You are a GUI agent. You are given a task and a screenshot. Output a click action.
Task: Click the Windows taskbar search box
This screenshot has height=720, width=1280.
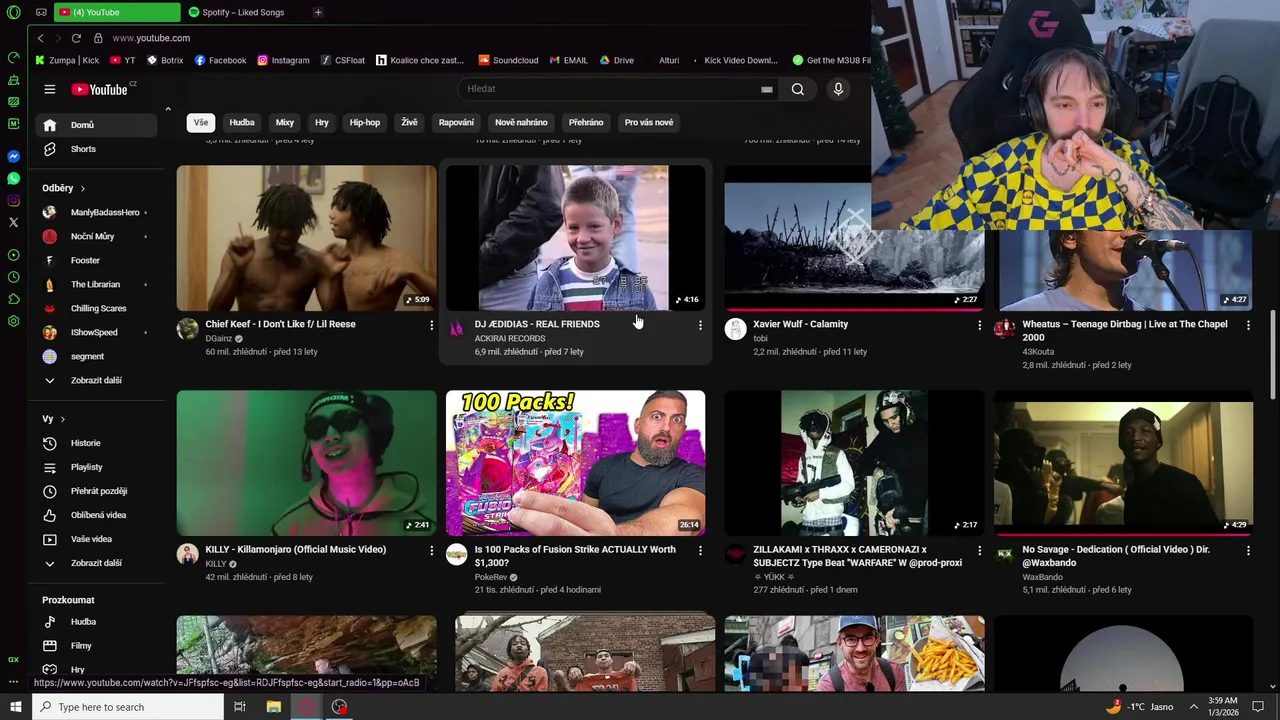click(128, 707)
